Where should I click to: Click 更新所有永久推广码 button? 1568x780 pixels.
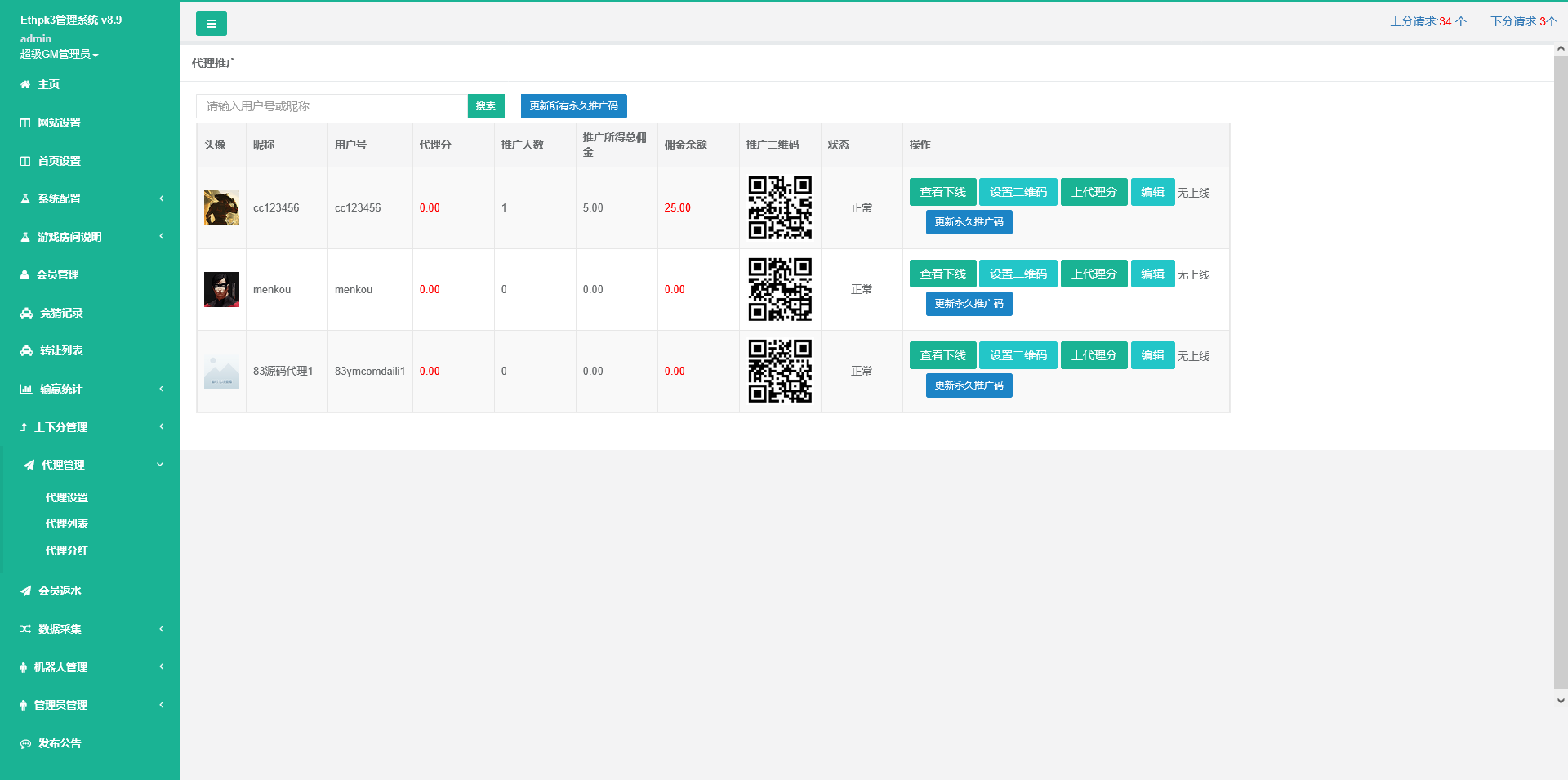click(x=573, y=106)
